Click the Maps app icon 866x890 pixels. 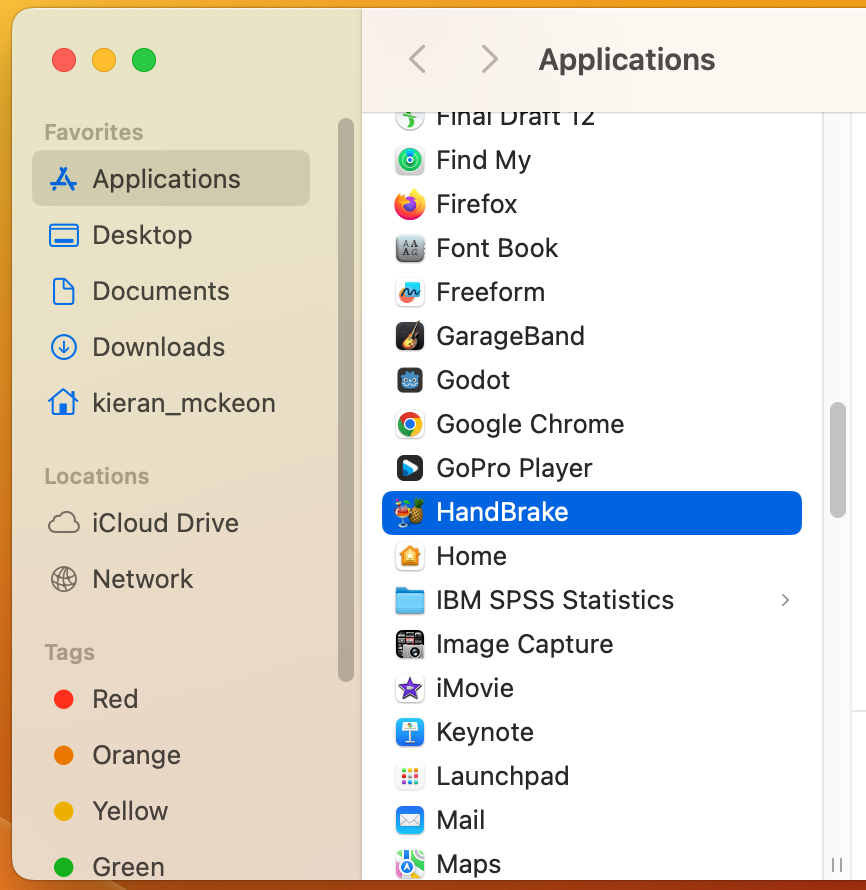(x=409, y=864)
